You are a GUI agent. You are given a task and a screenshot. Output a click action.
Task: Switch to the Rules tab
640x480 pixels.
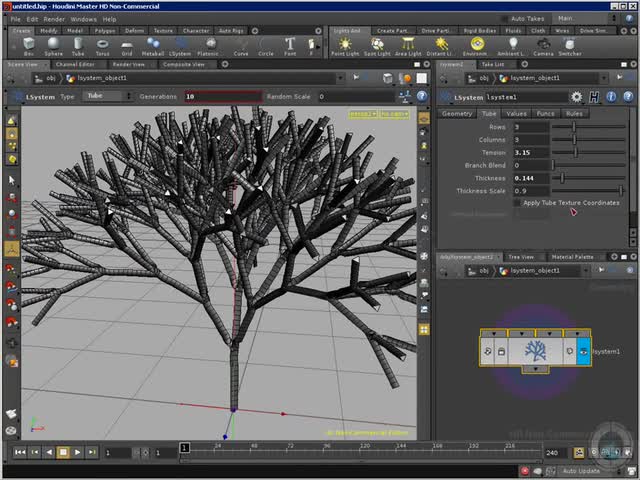coord(574,114)
